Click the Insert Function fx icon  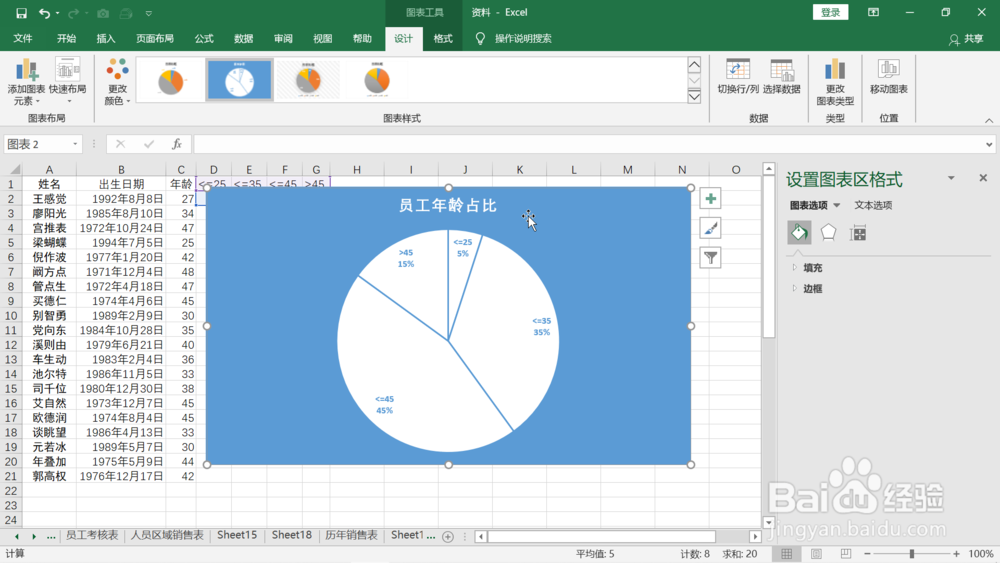pyautogui.click(x=177, y=144)
